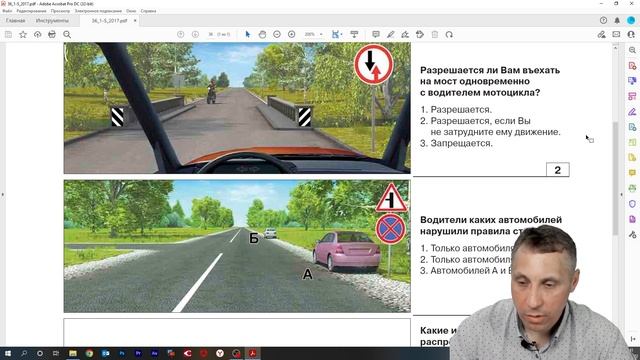Open the Справка menu
640x360 pixels.
pos(148,11)
